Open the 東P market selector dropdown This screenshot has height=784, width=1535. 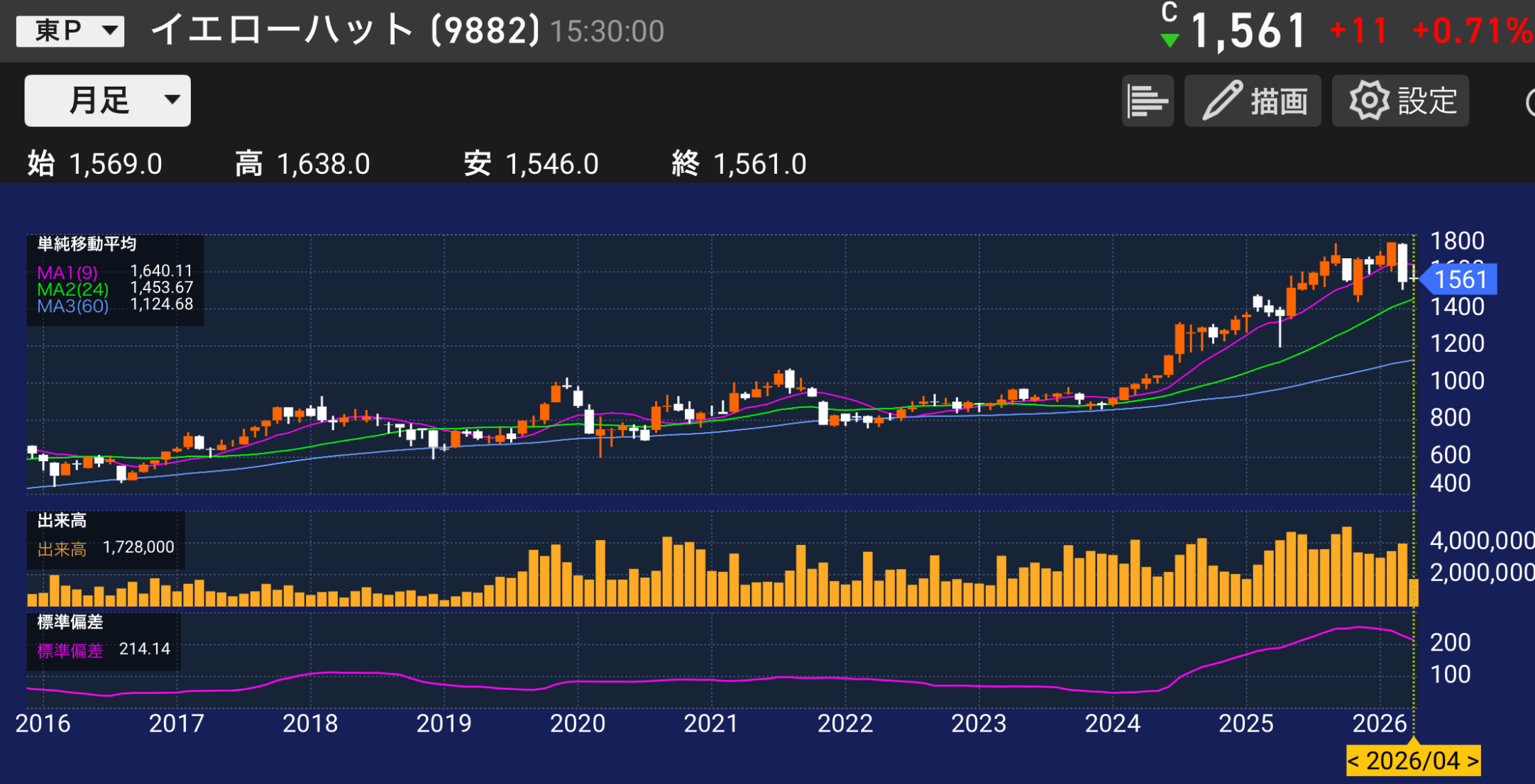[70, 31]
